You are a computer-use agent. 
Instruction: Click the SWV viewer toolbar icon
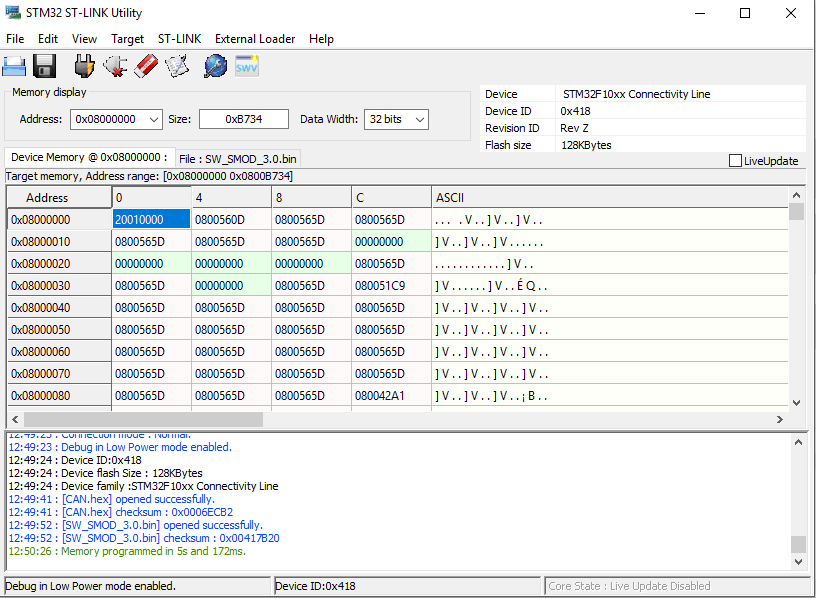coord(247,67)
